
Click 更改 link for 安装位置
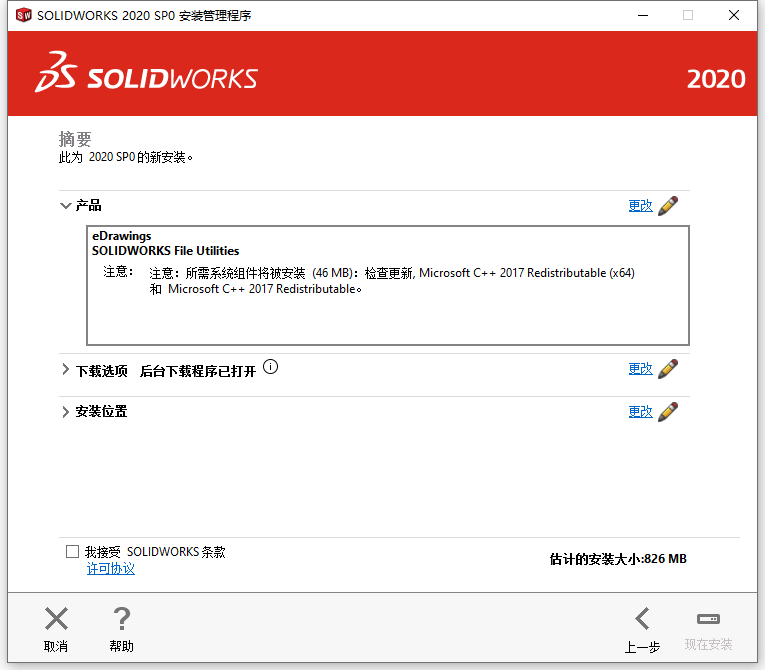pos(641,411)
